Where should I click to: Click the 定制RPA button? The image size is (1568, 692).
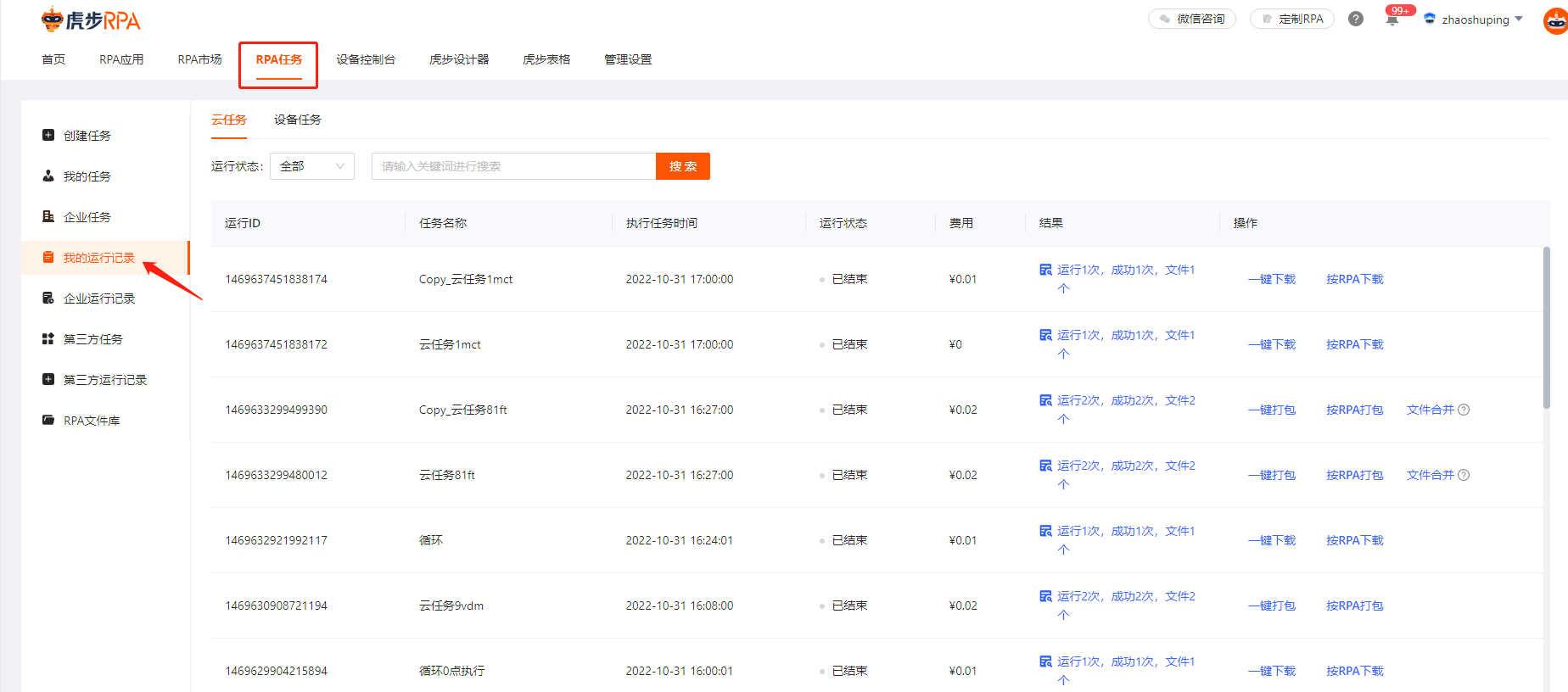(1292, 19)
